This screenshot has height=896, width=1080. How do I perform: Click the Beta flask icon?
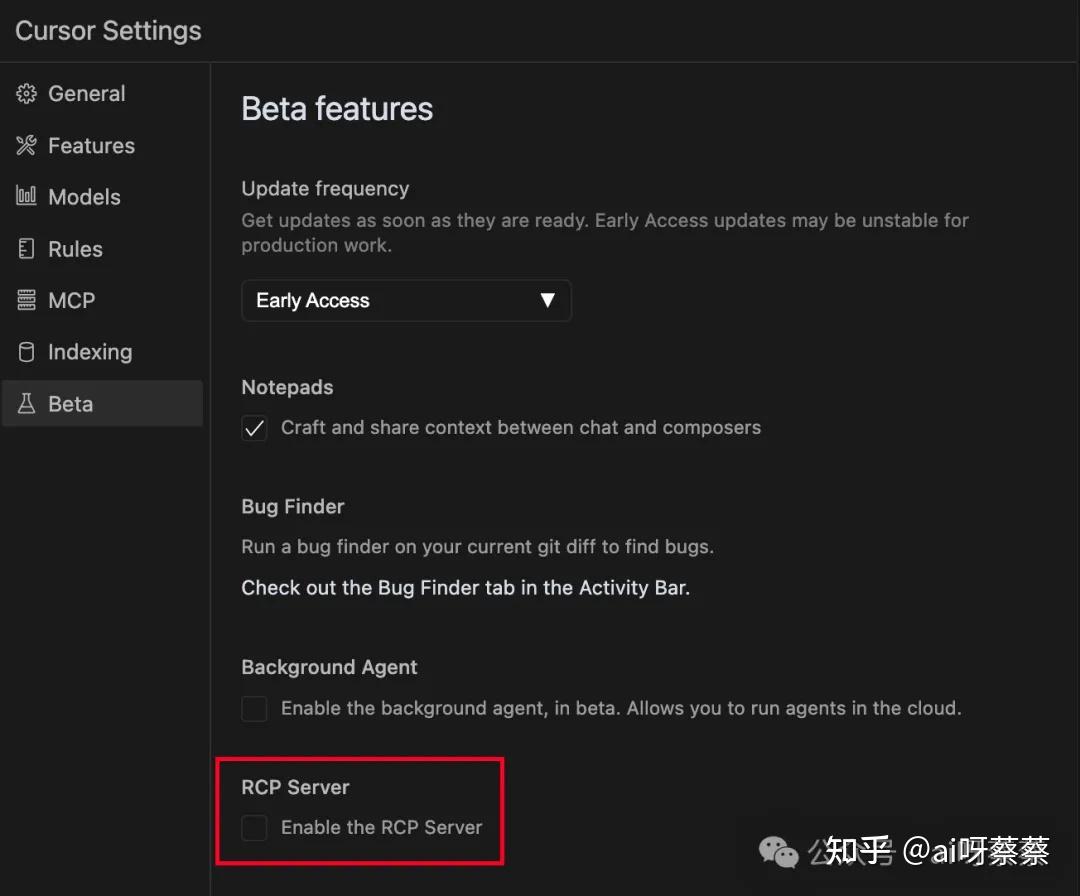click(x=26, y=404)
